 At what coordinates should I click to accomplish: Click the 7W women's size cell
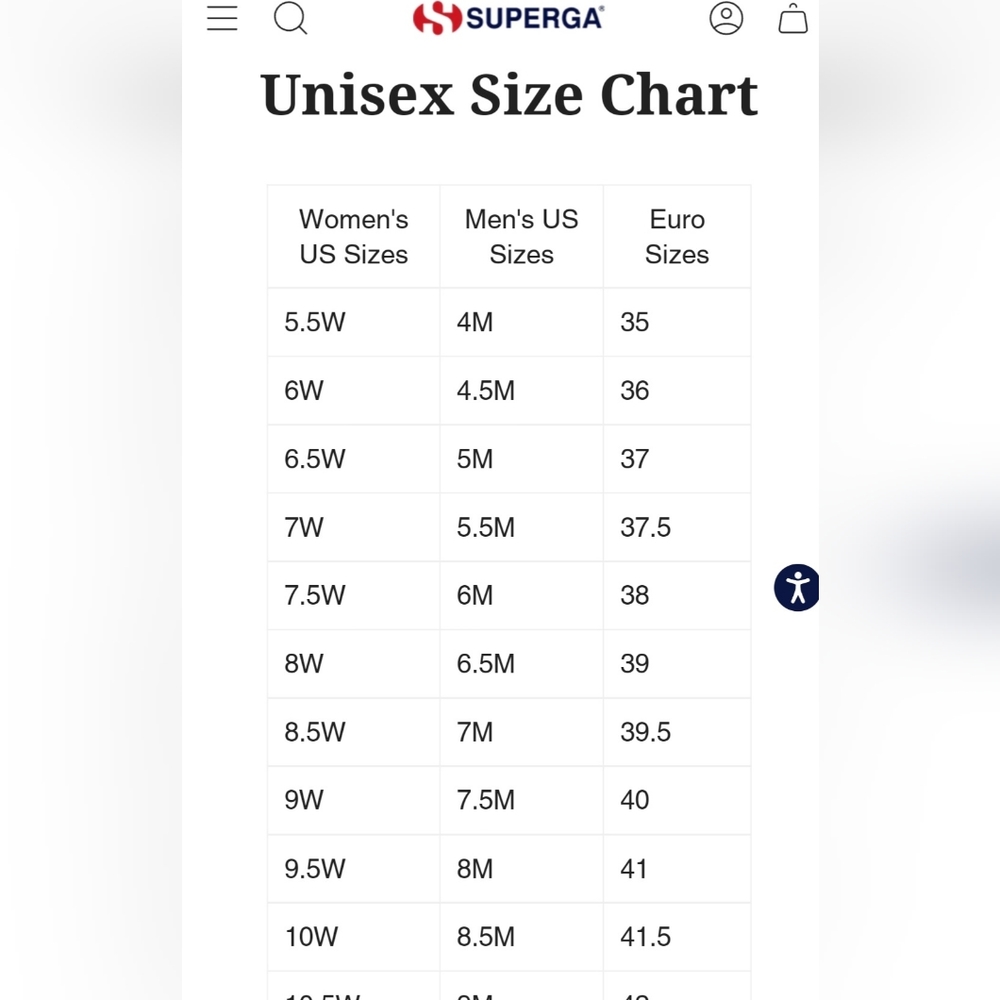(x=353, y=527)
